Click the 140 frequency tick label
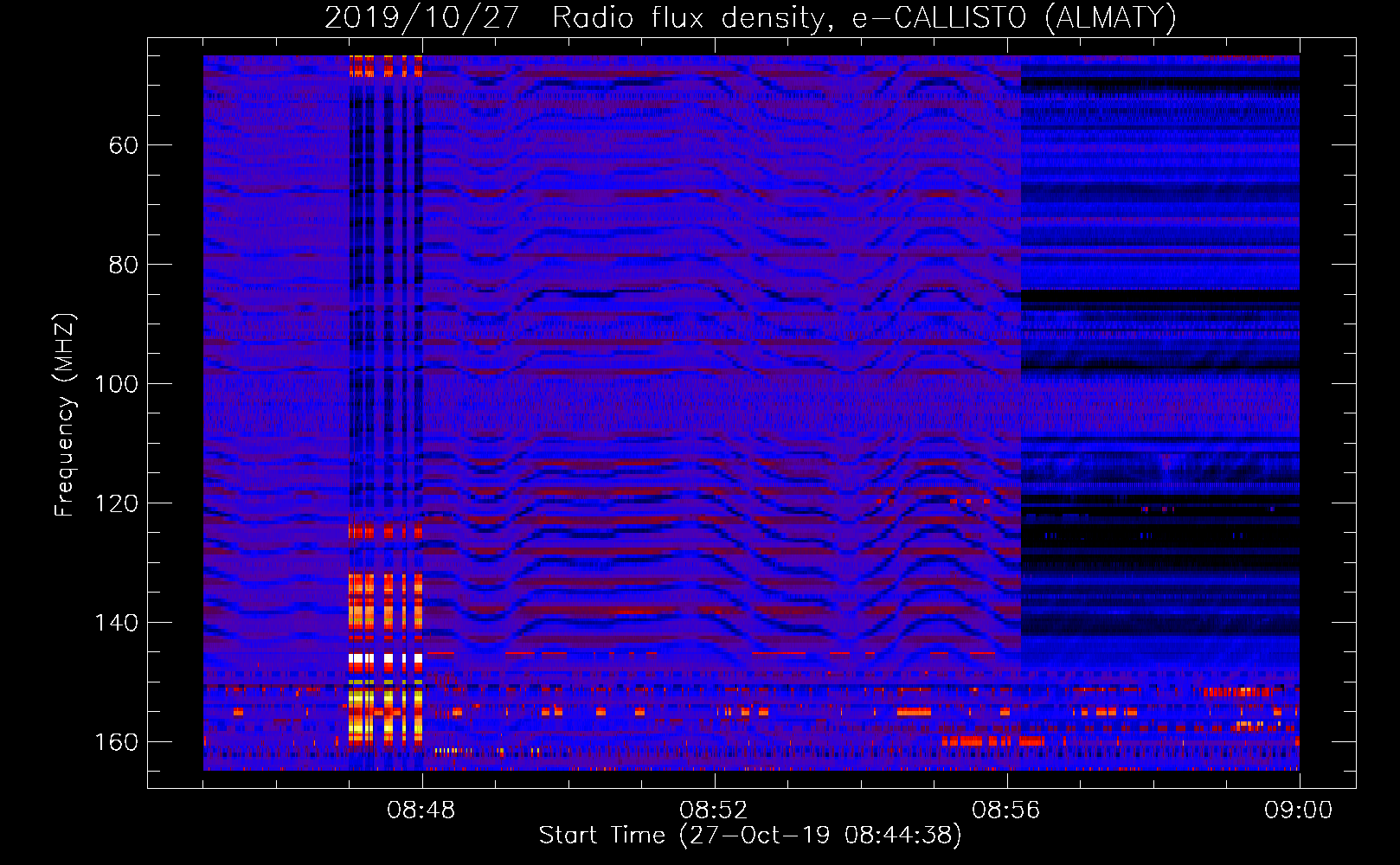Image resolution: width=1400 pixels, height=865 pixels. pos(116,623)
